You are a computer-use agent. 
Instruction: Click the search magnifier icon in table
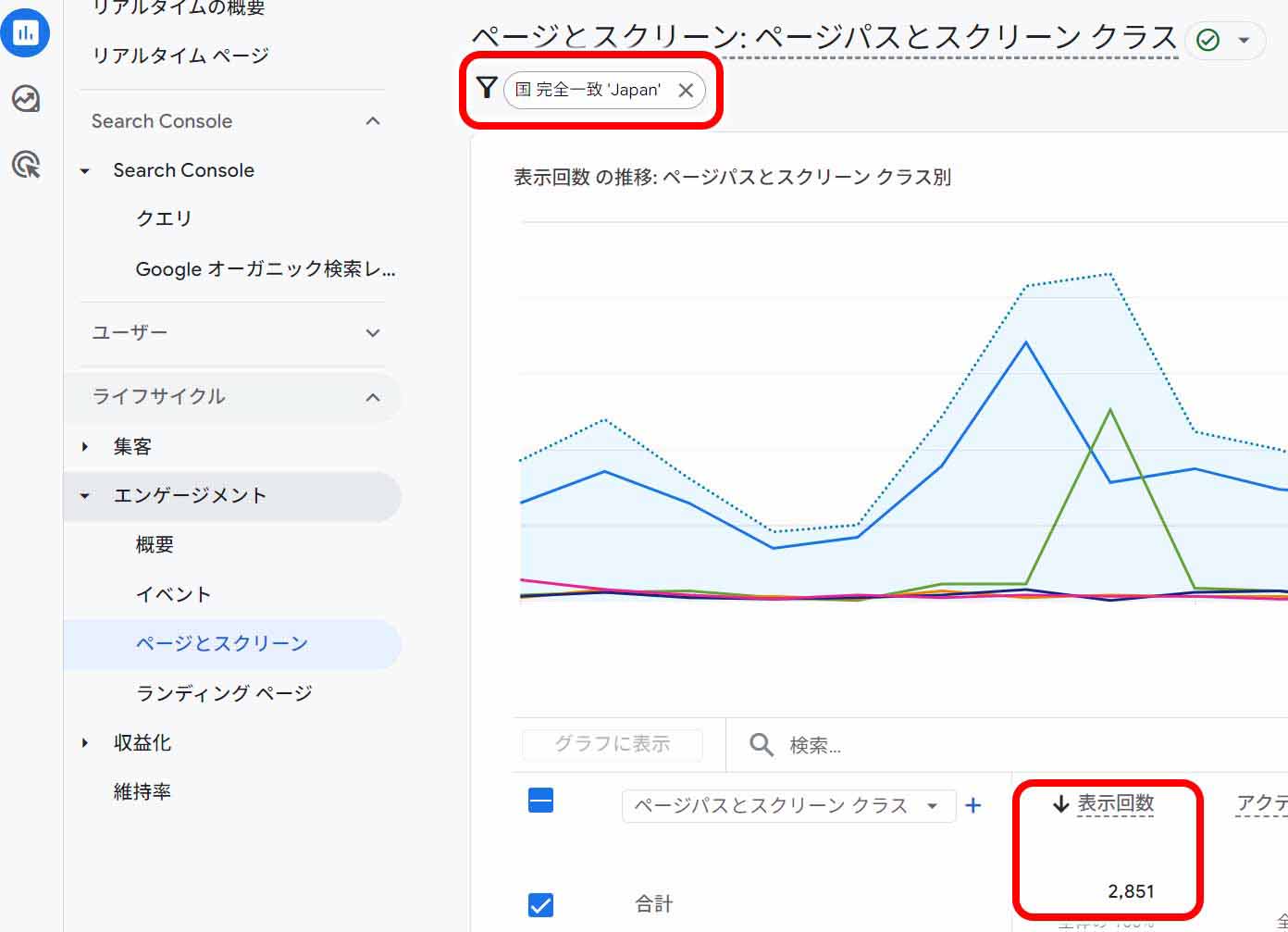761,744
